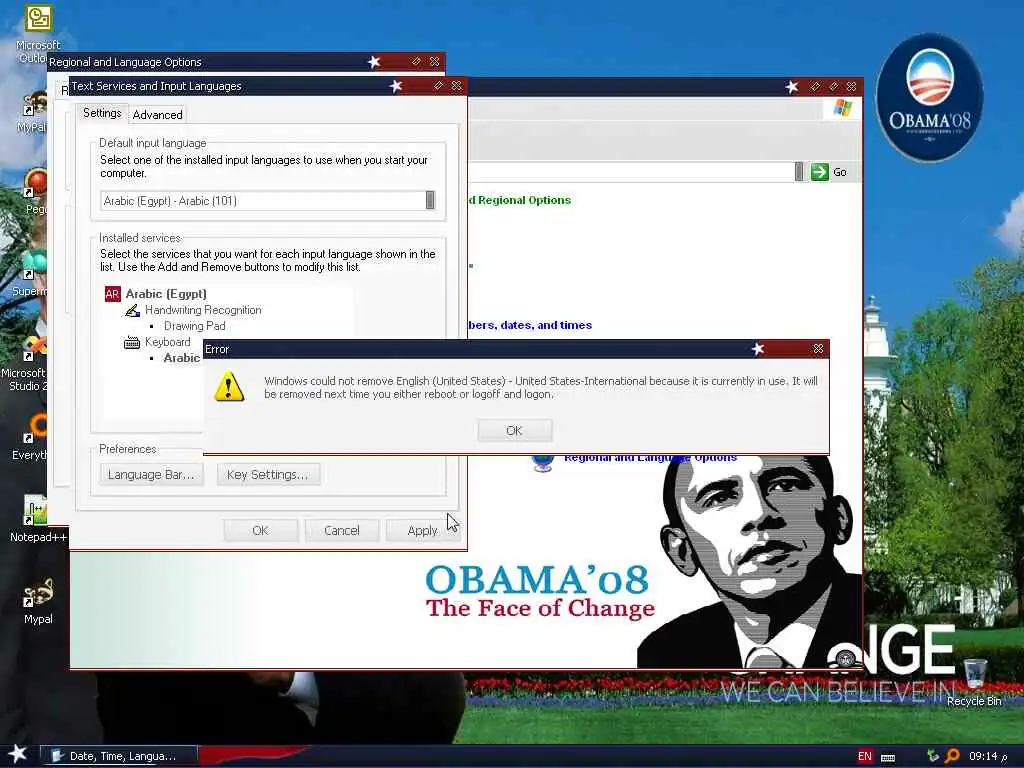Click the Control Panel address bar field

(x=630, y=172)
